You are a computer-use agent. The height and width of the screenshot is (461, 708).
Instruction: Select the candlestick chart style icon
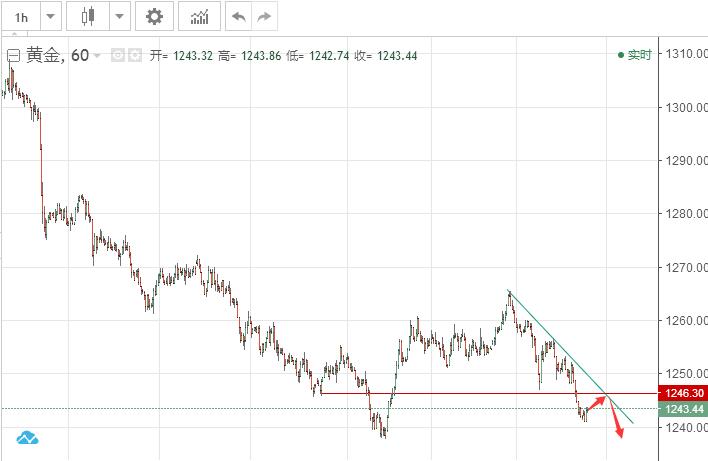(88, 17)
